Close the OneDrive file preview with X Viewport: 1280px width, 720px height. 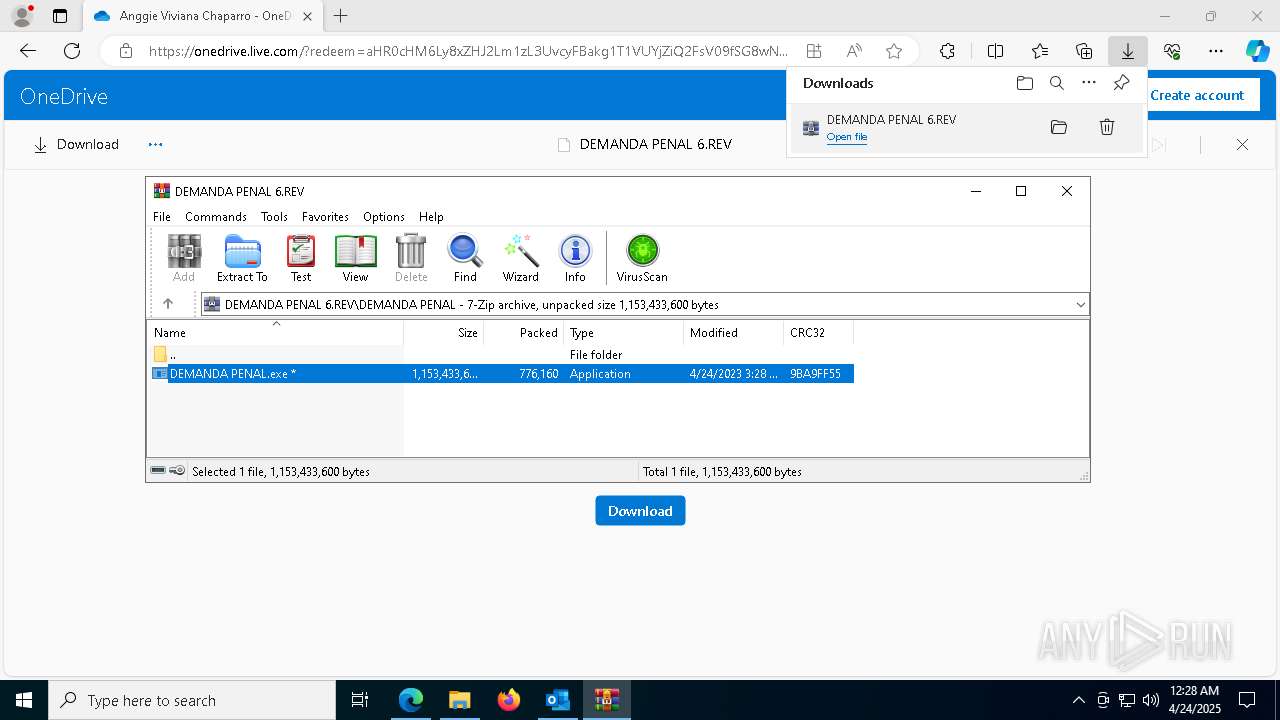pyautogui.click(x=1242, y=144)
